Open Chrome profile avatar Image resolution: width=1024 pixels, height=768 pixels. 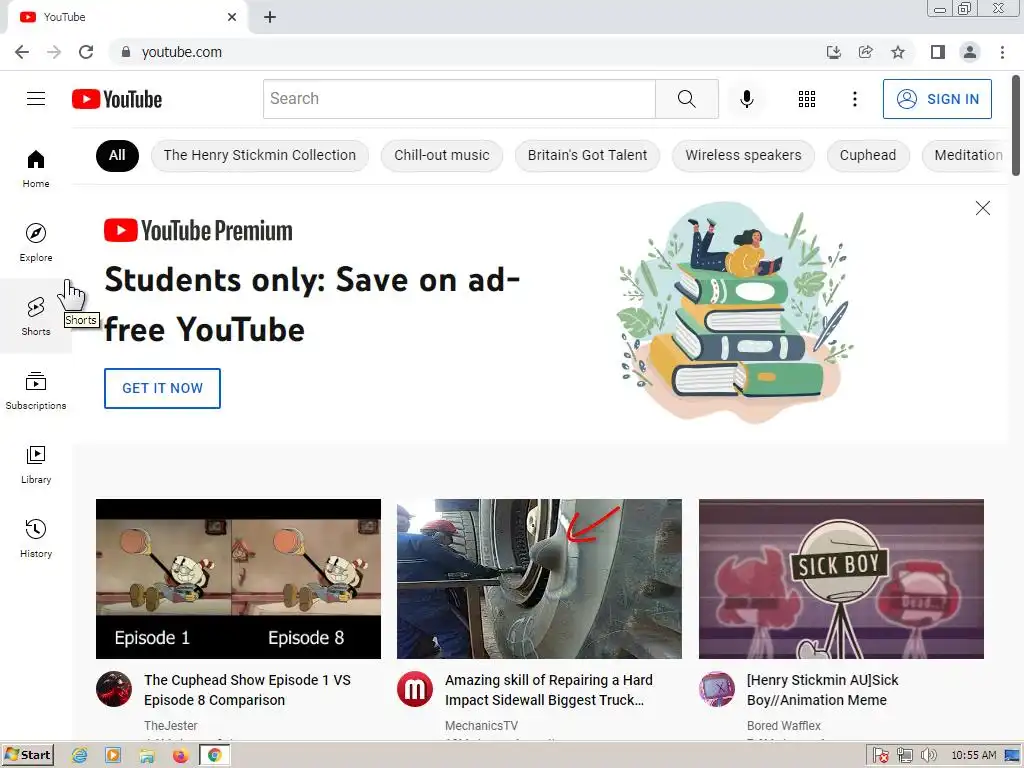970,52
